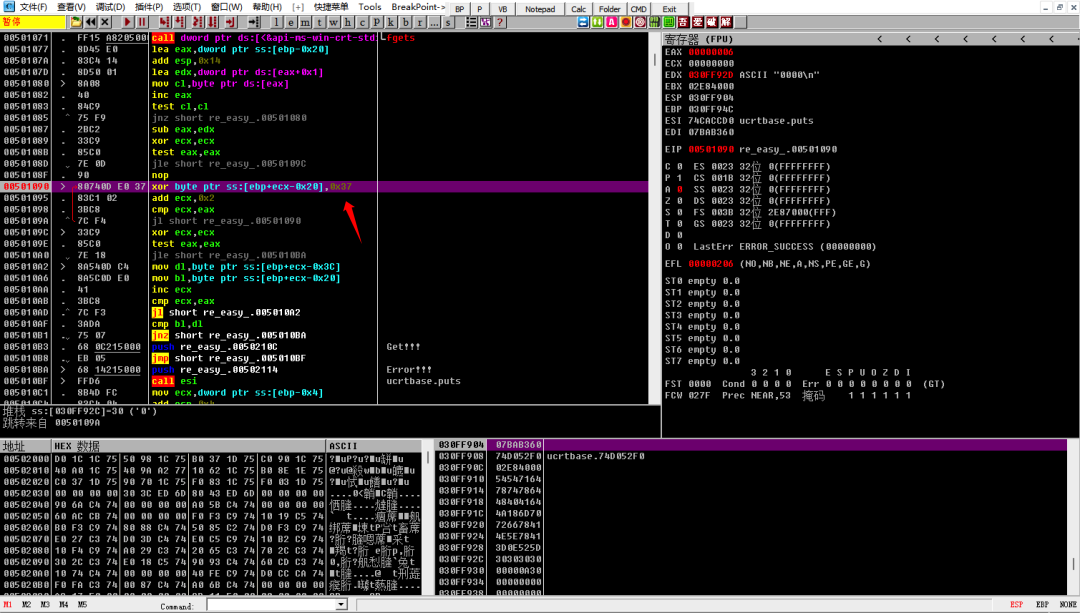Click the trace over toolbar icon

tap(212, 22)
